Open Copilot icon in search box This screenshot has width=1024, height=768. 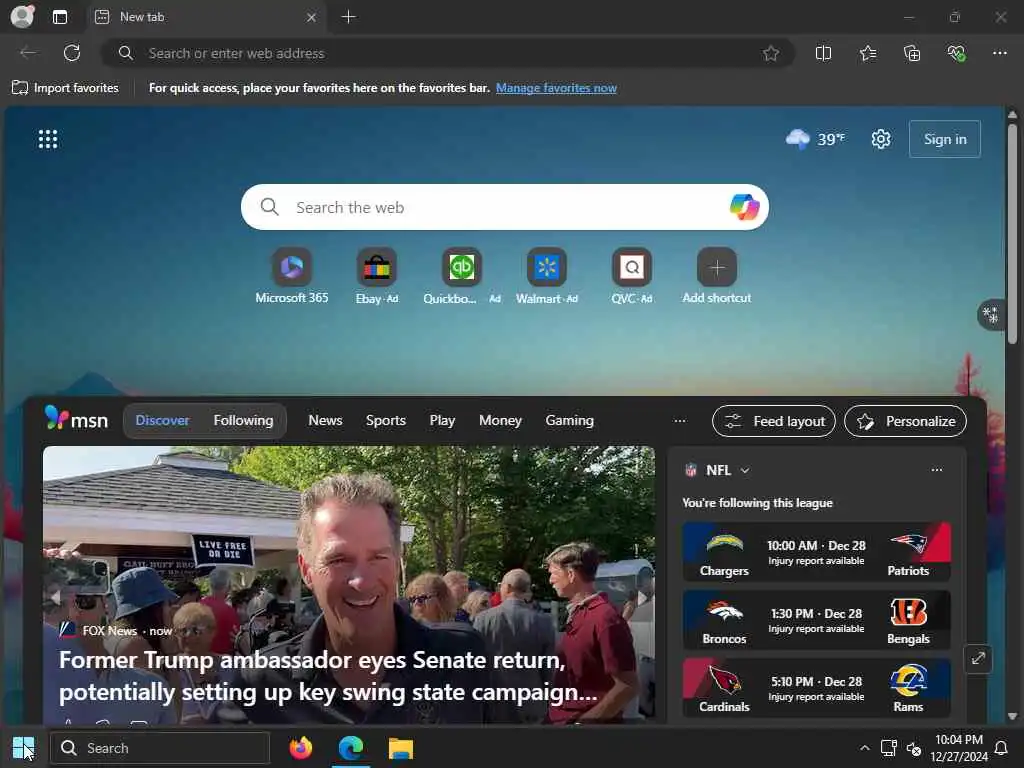point(744,207)
